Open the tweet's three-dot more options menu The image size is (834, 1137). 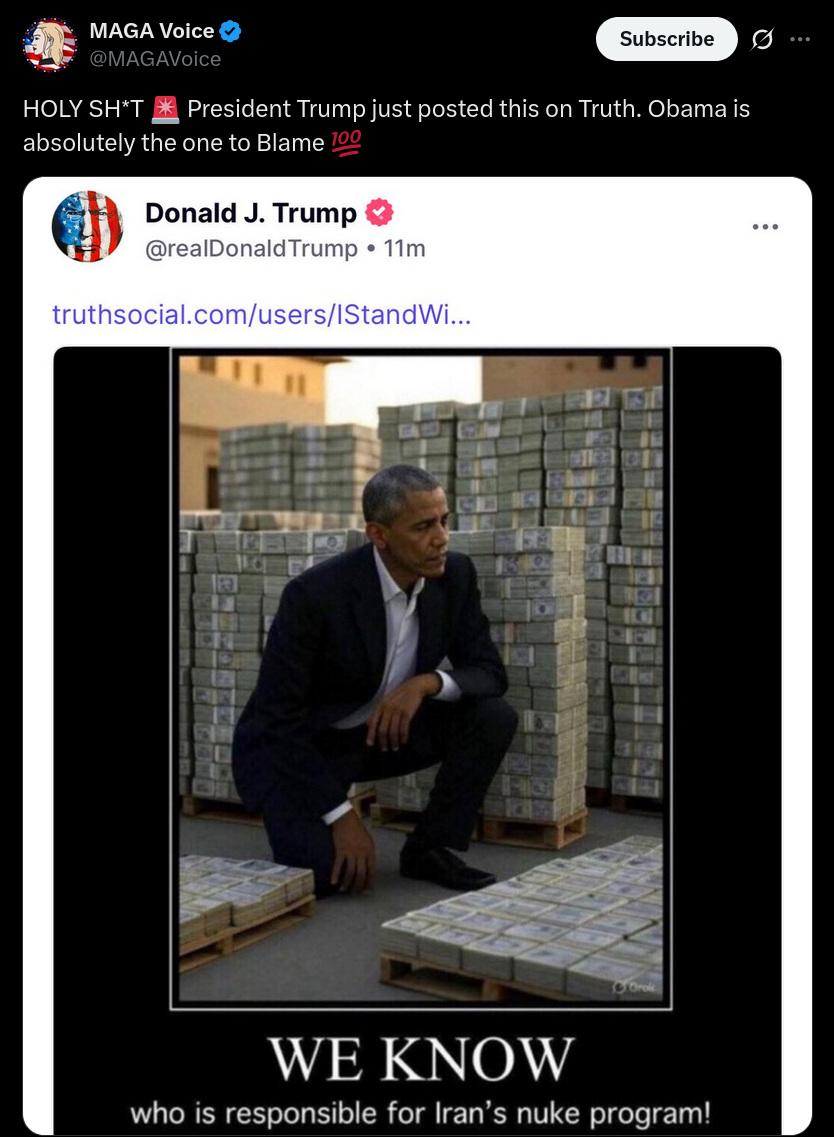[x=800, y=39]
